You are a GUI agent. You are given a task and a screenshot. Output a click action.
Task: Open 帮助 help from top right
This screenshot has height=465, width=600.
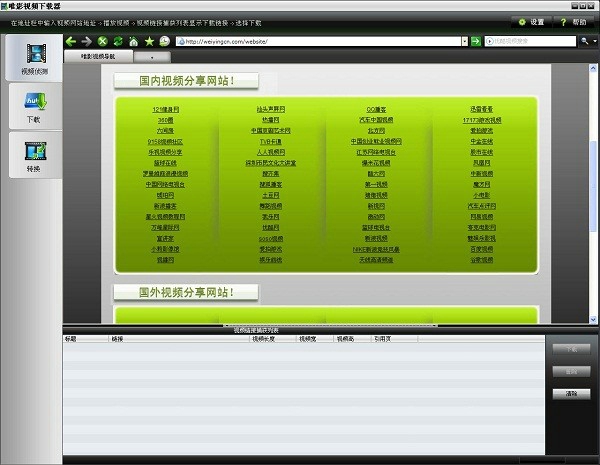click(x=574, y=21)
